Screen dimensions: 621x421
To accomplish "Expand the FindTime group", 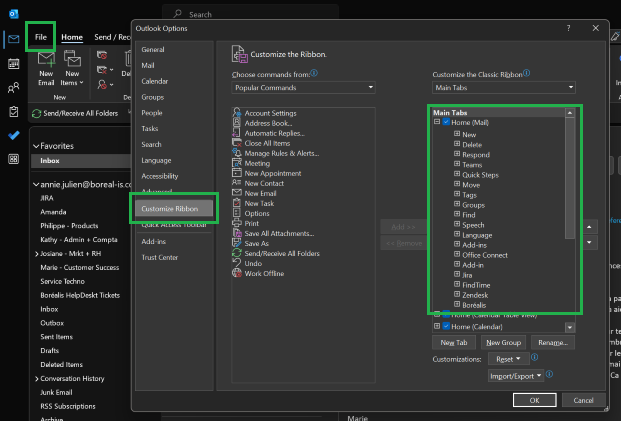I will [x=457, y=284].
